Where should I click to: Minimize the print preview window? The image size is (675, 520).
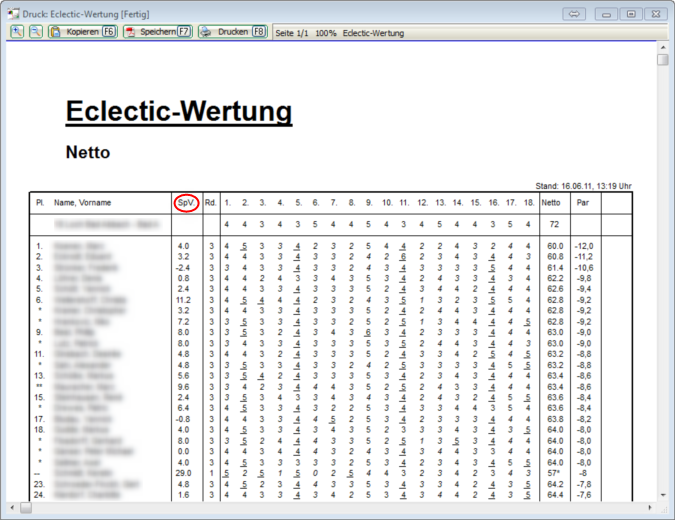click(607, 14)
